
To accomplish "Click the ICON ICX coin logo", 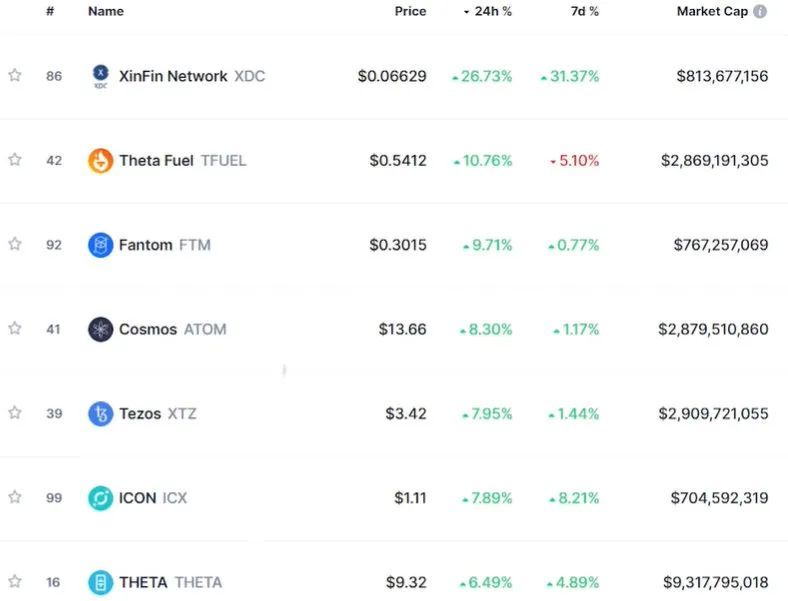I will tap(101, 497).
